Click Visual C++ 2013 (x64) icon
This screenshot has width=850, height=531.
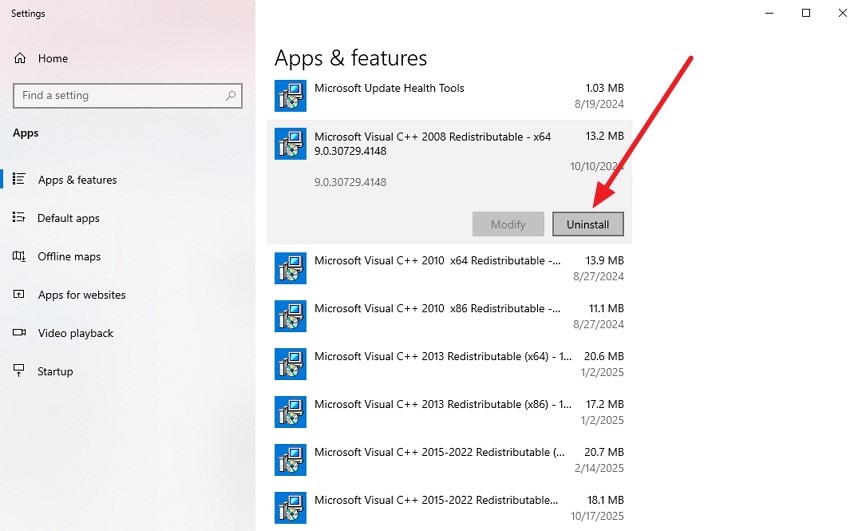pos(291,364)
